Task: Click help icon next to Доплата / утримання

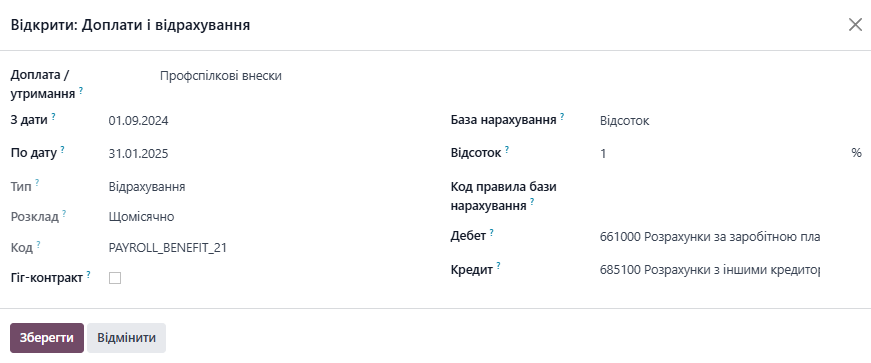Action: point(81,91)
